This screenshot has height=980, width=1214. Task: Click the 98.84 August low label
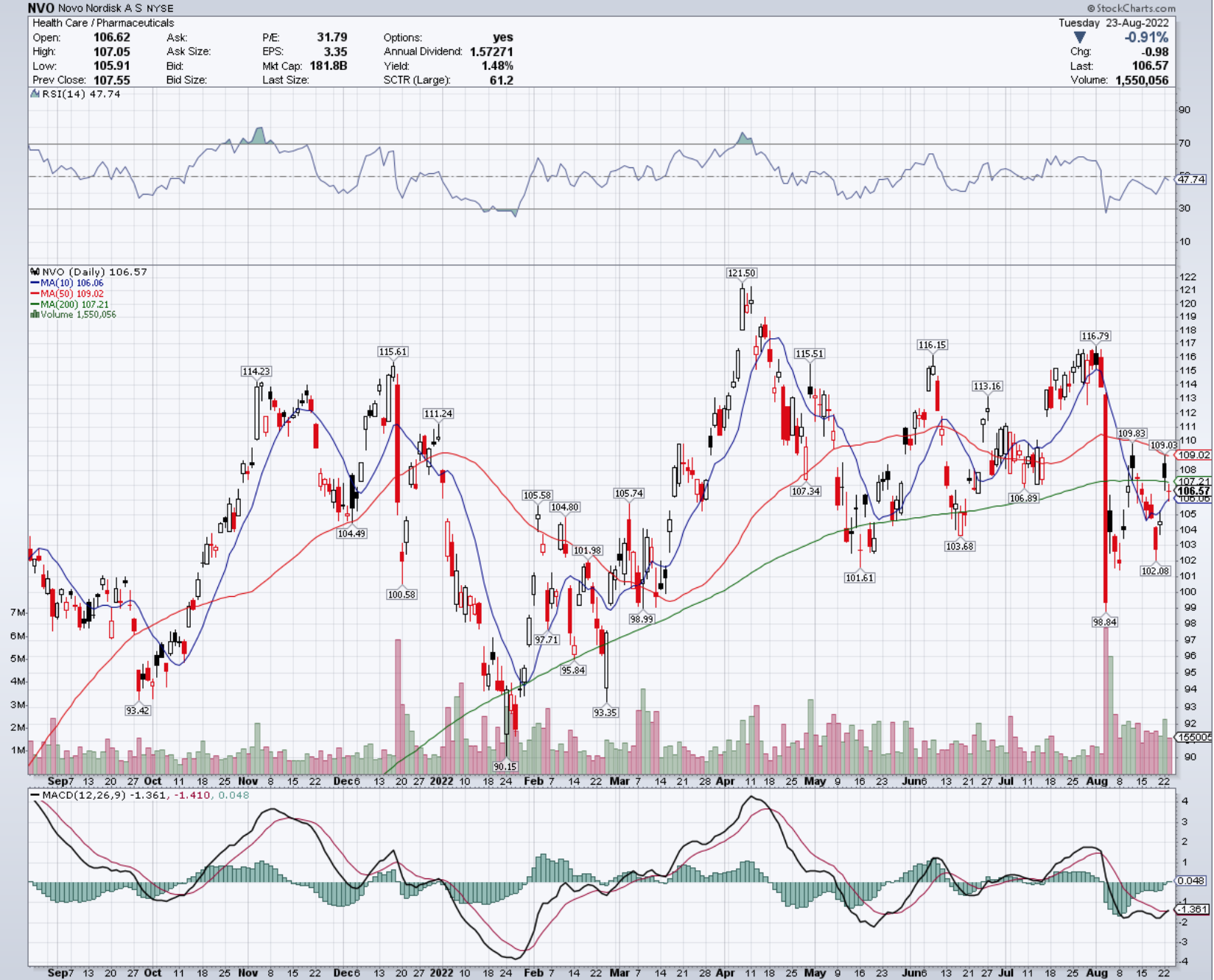pos(1104,622)
